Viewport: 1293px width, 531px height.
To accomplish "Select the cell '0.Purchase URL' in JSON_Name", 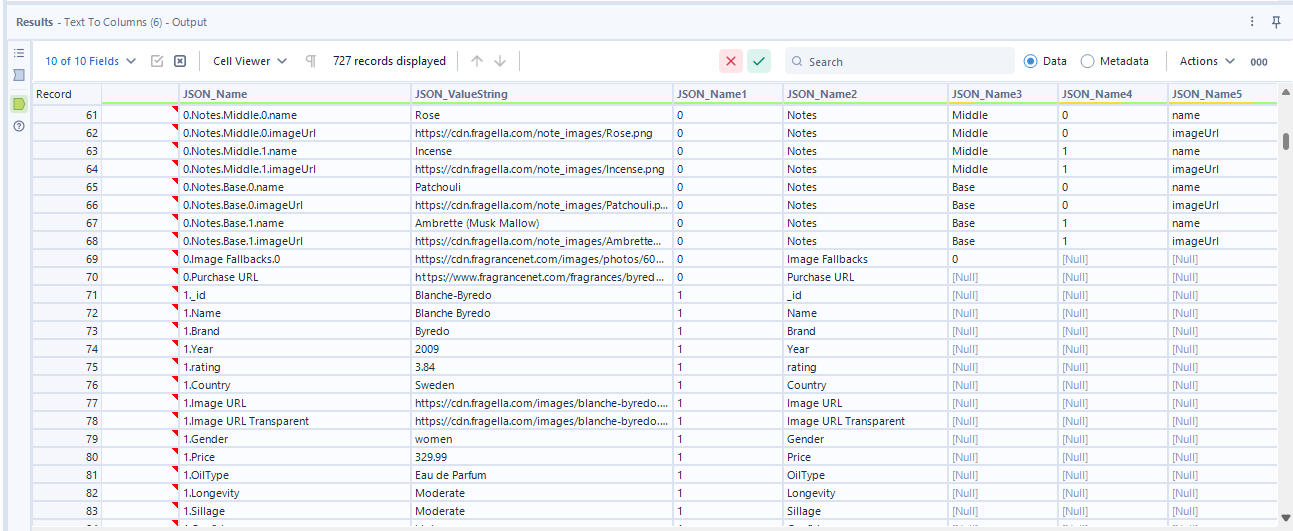I will pos(295,277).
